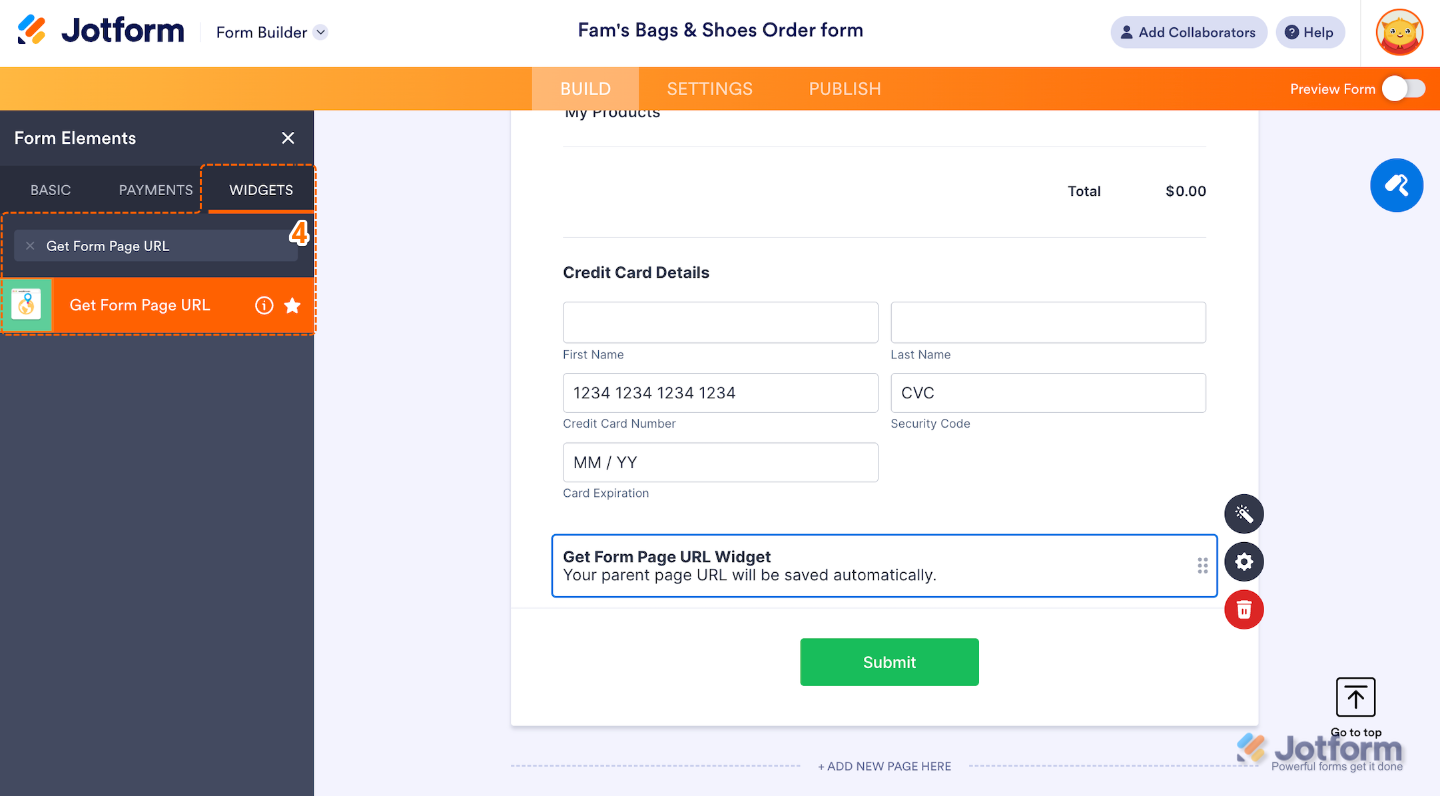
Task: Switch to the PAYMENTS tab
Action: click(154, 190)
